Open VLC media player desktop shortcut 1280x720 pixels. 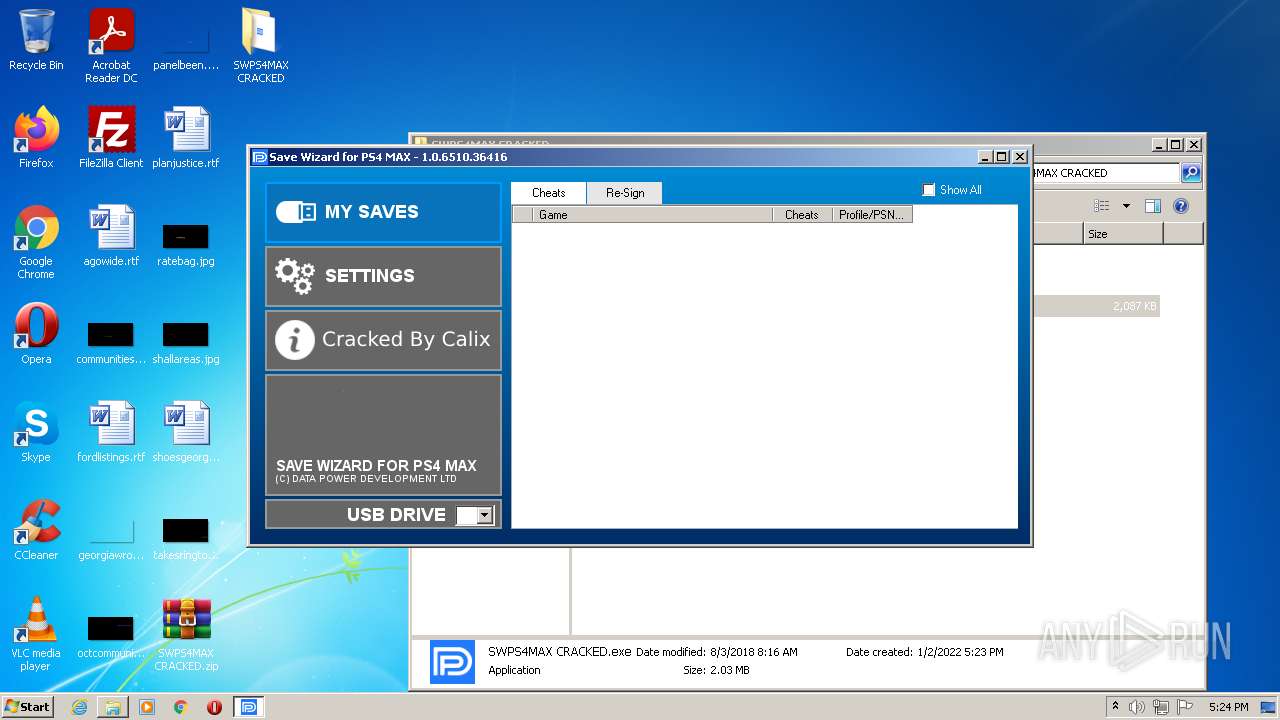tap(36, 634)
